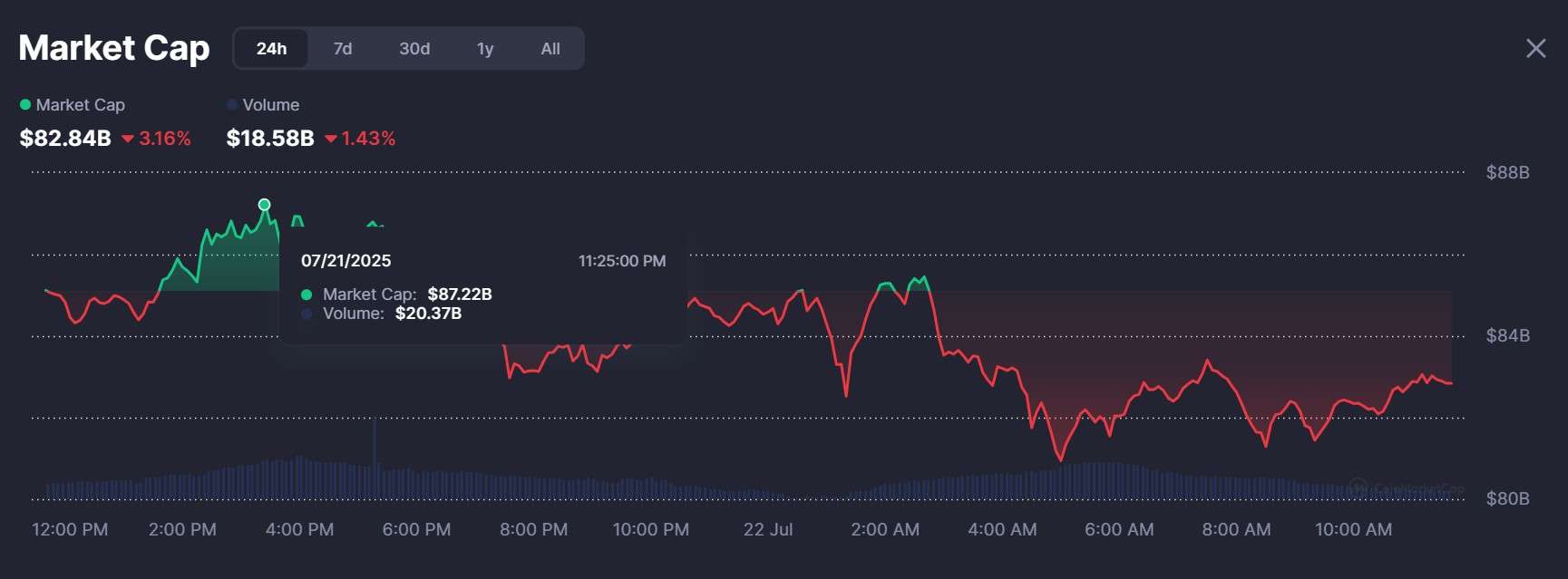Click the green dot in the tooltip
Viewport: 1568px width, 579px height.
tap(307, 294)
